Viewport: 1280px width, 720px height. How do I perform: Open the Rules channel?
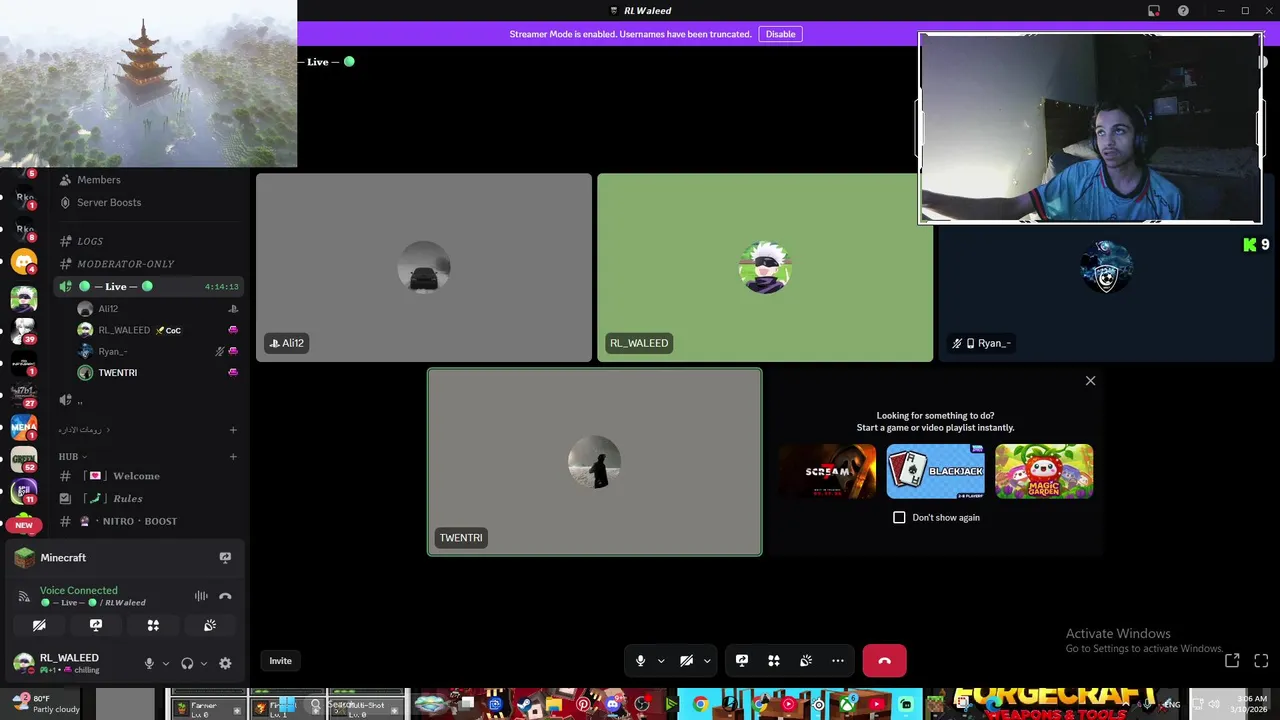127,499
